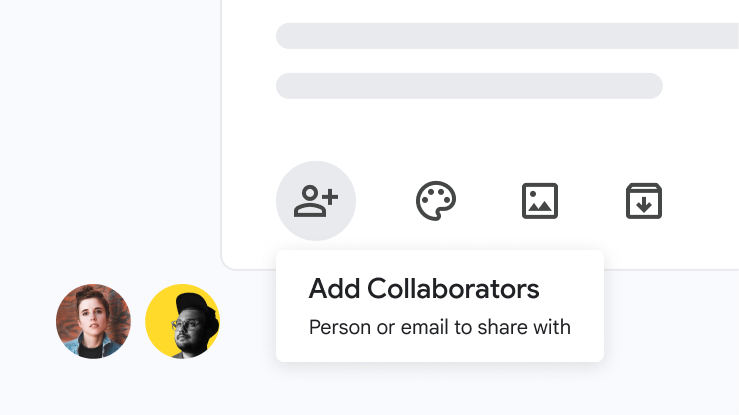Select the yellow-background man avatar

click(183, 321)
